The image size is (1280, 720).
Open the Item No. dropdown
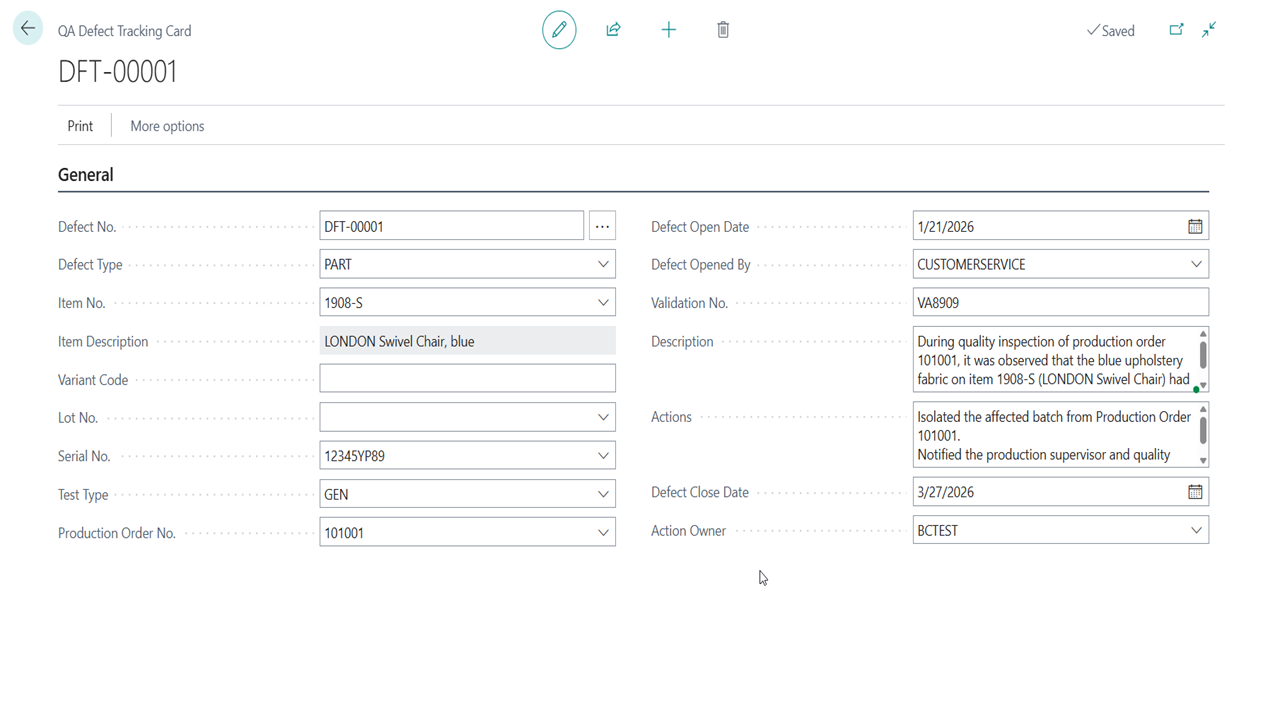tap(603, 303)
